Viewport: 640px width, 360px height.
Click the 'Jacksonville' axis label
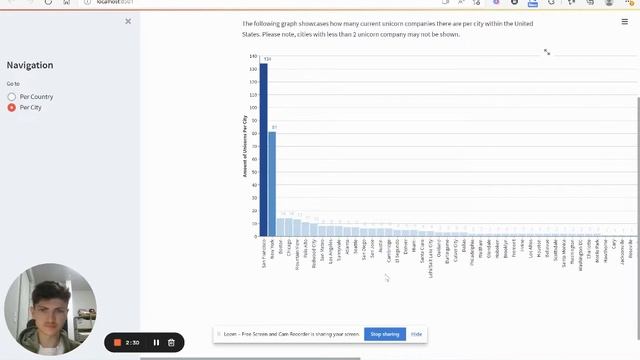click(622, 252)
